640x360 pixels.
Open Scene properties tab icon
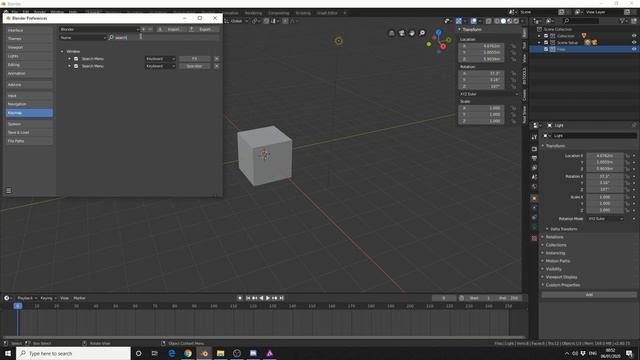[534, 177]
